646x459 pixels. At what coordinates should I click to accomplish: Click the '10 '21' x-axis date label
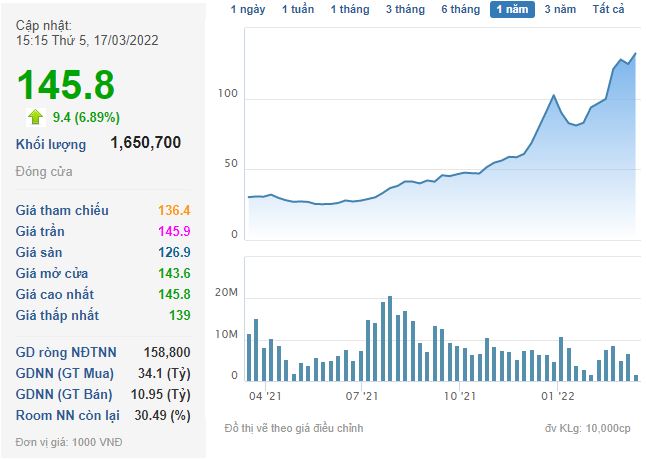460,395
